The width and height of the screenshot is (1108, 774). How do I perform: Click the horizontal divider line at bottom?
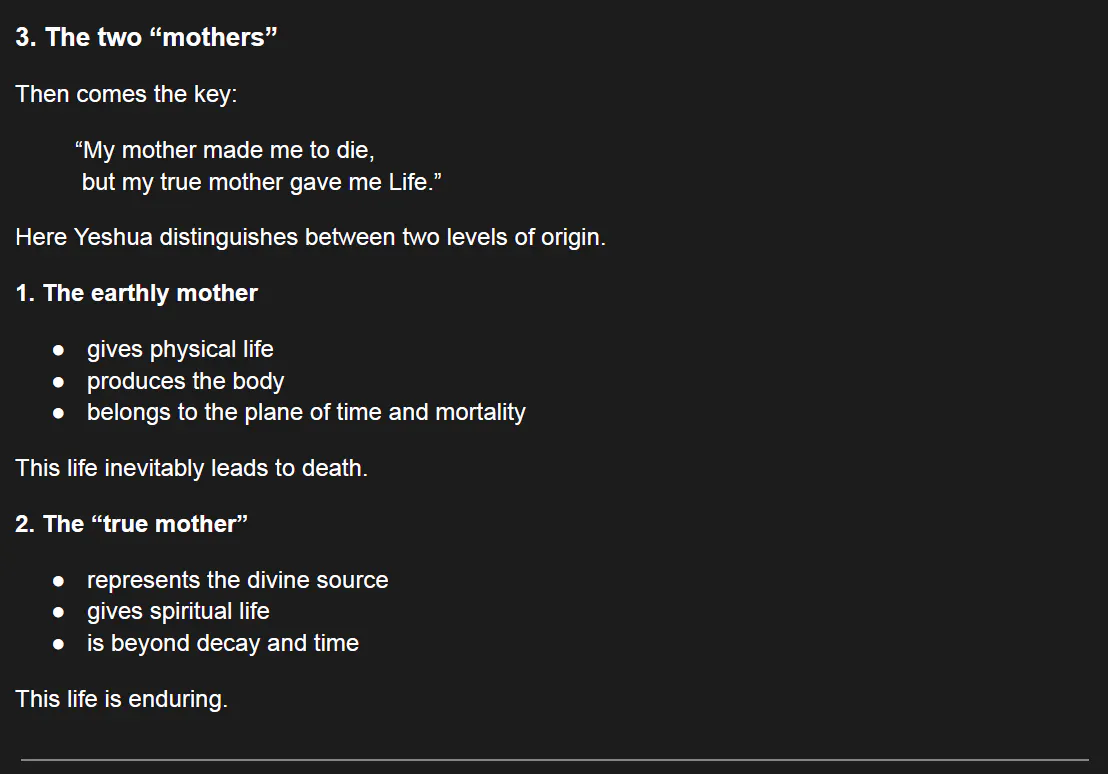[x=555, y=760]
